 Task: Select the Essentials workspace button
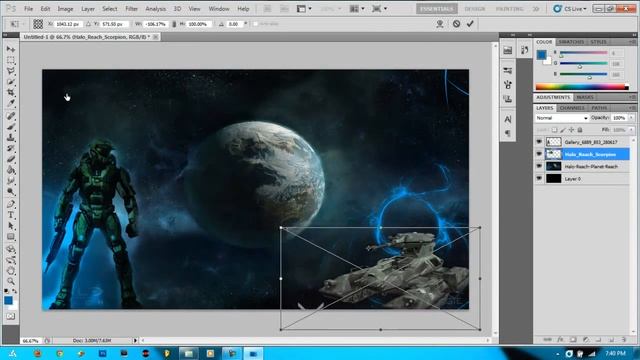[x=437, y=9]
